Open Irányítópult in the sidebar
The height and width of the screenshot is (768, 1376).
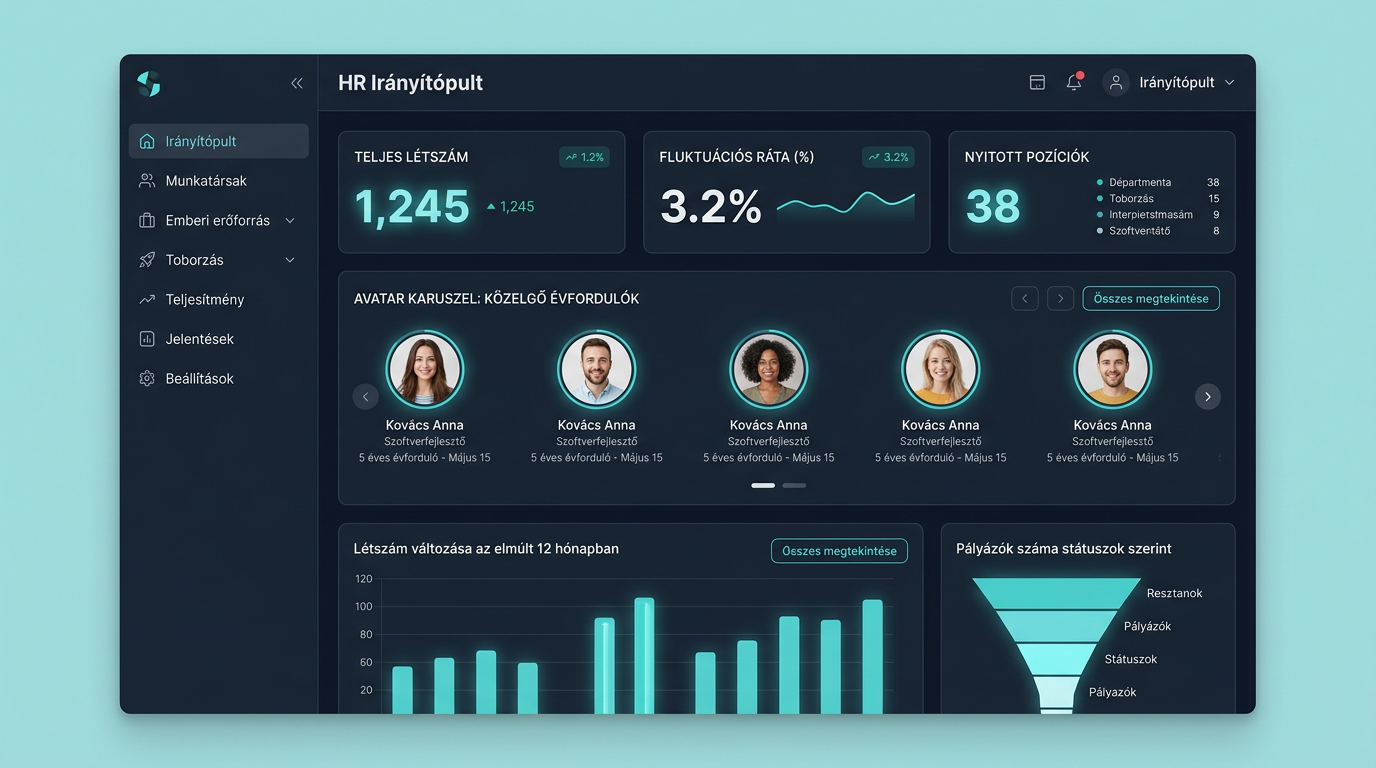pyautogui.click(x=219, y=141)
